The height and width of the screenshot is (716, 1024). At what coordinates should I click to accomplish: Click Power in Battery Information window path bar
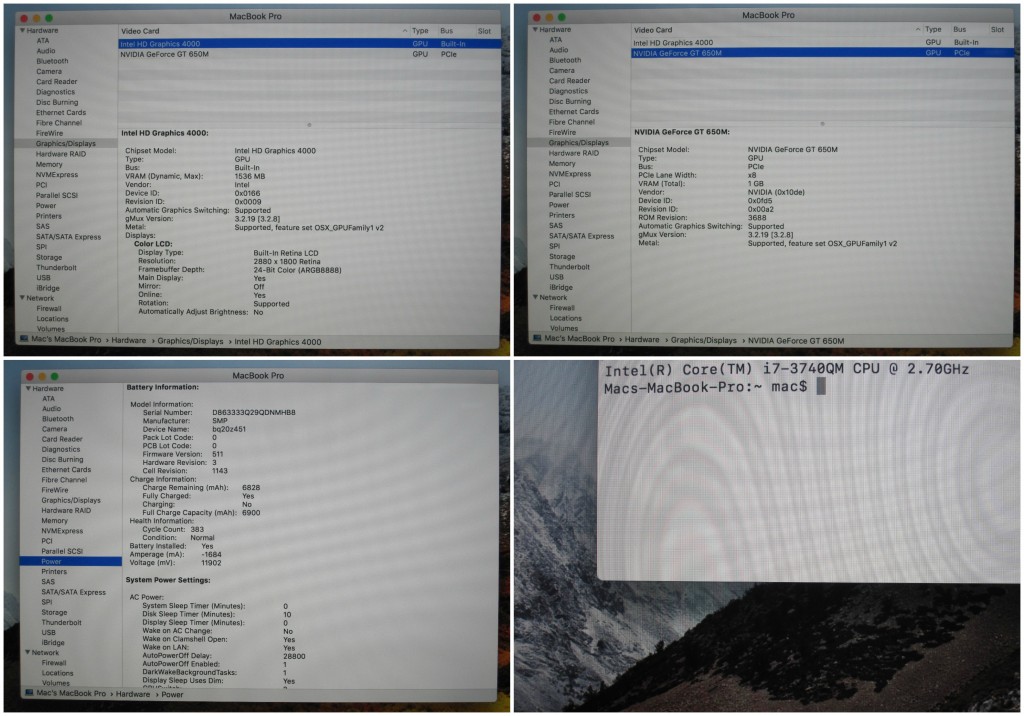[172, 694]
